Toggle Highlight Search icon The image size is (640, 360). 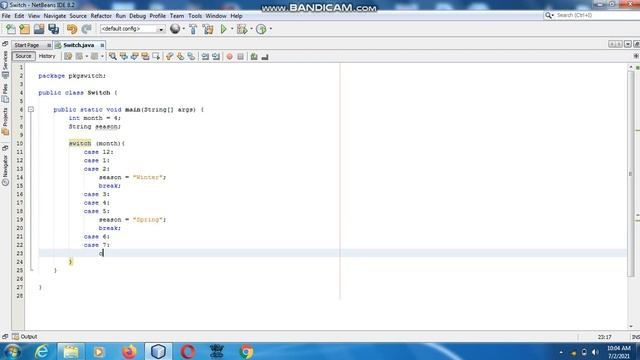pyautogui.click(x=145, y=56)
